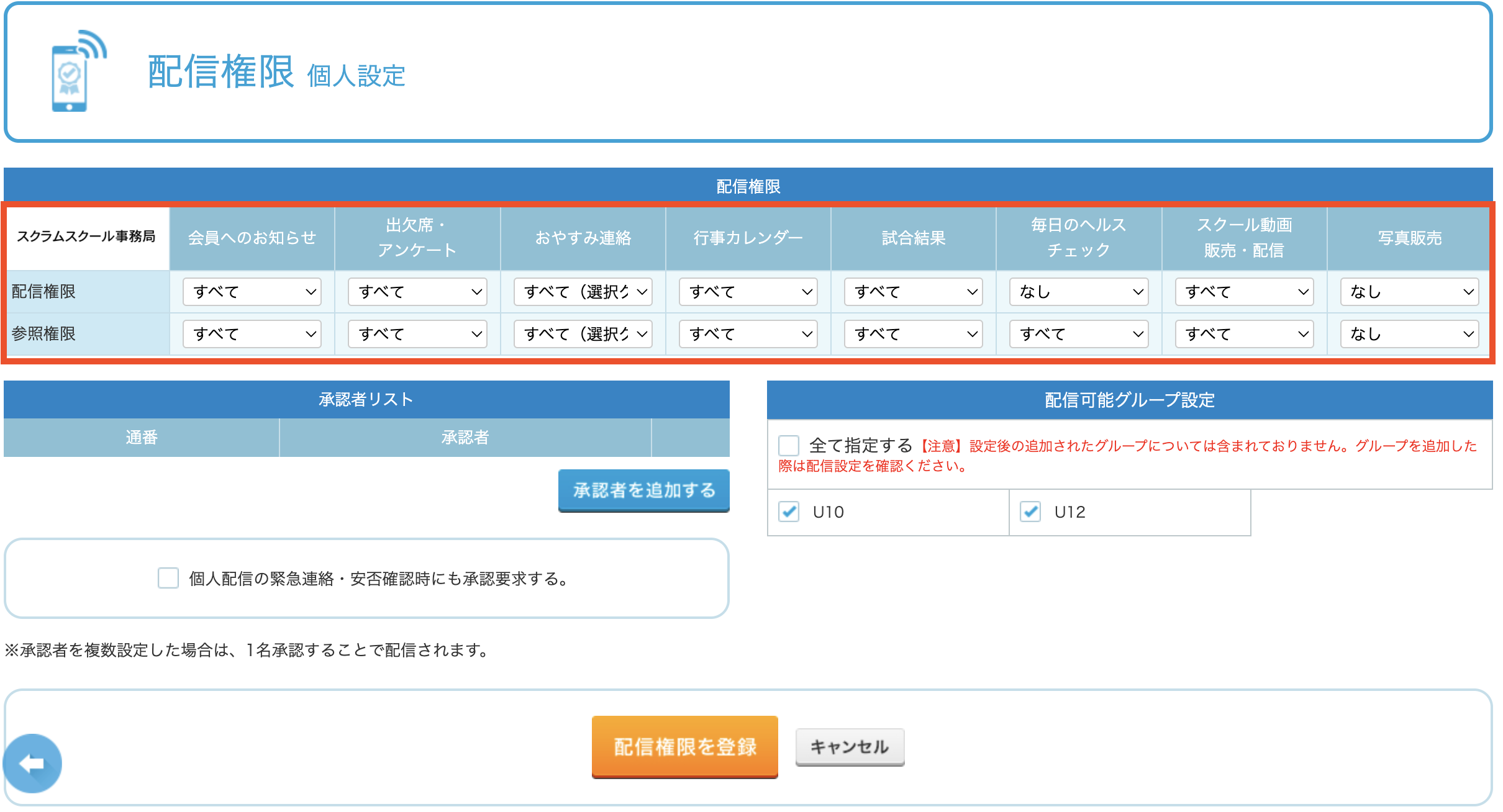
Task: Open 参照権限 dropdown for 出欠席・アンケート
Action: click(417, 334)
